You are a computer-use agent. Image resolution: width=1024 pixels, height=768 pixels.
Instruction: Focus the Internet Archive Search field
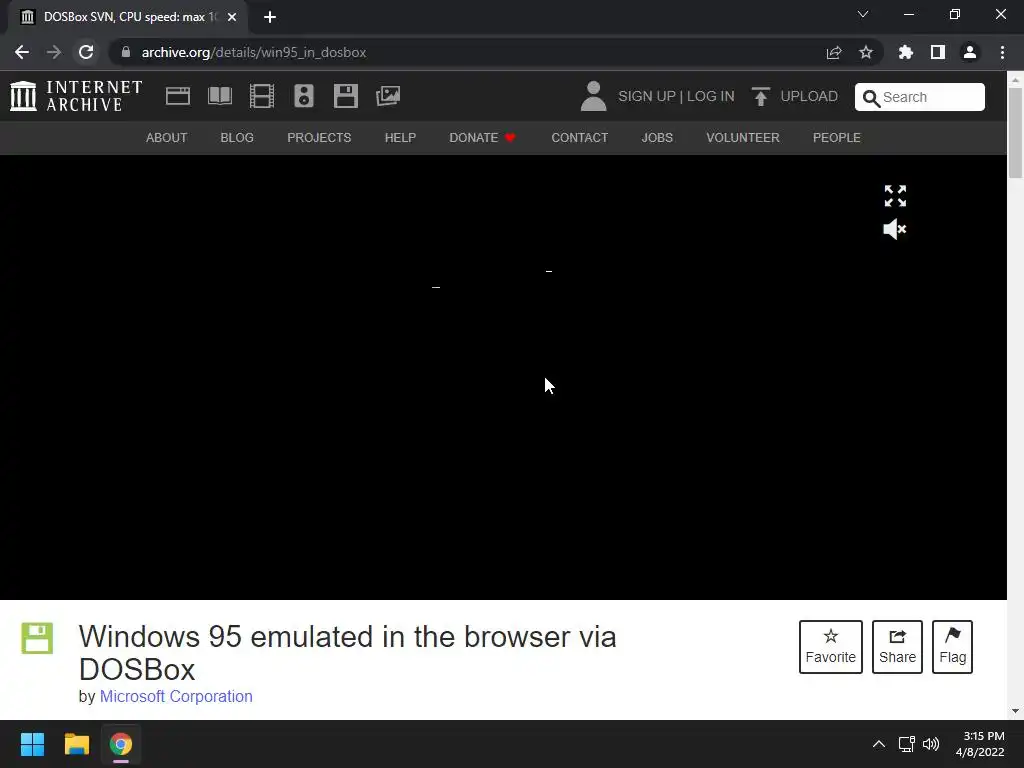click(920, 97)
